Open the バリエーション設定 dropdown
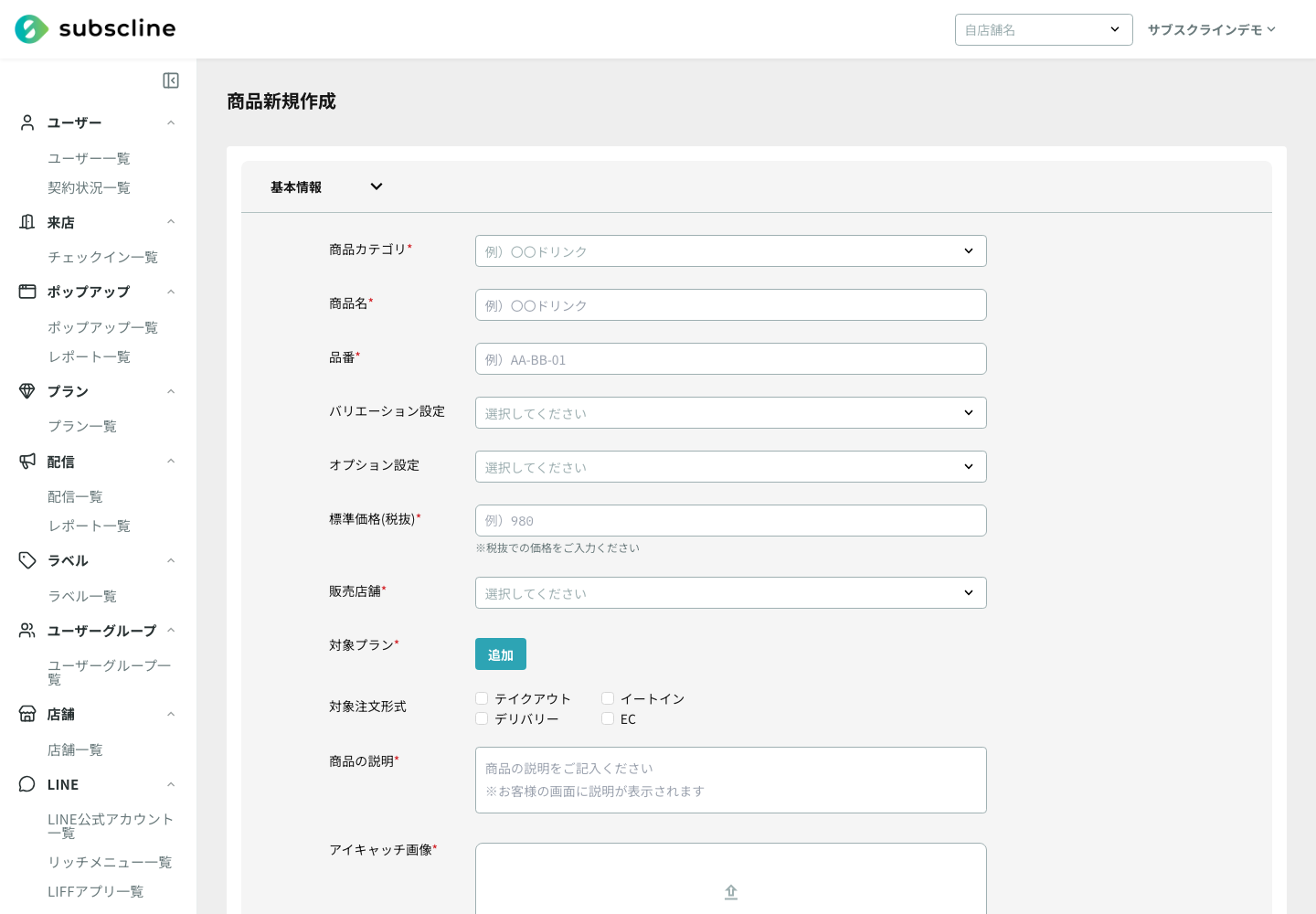Screen dimensions: 1316x914 [x=731, y=412]
